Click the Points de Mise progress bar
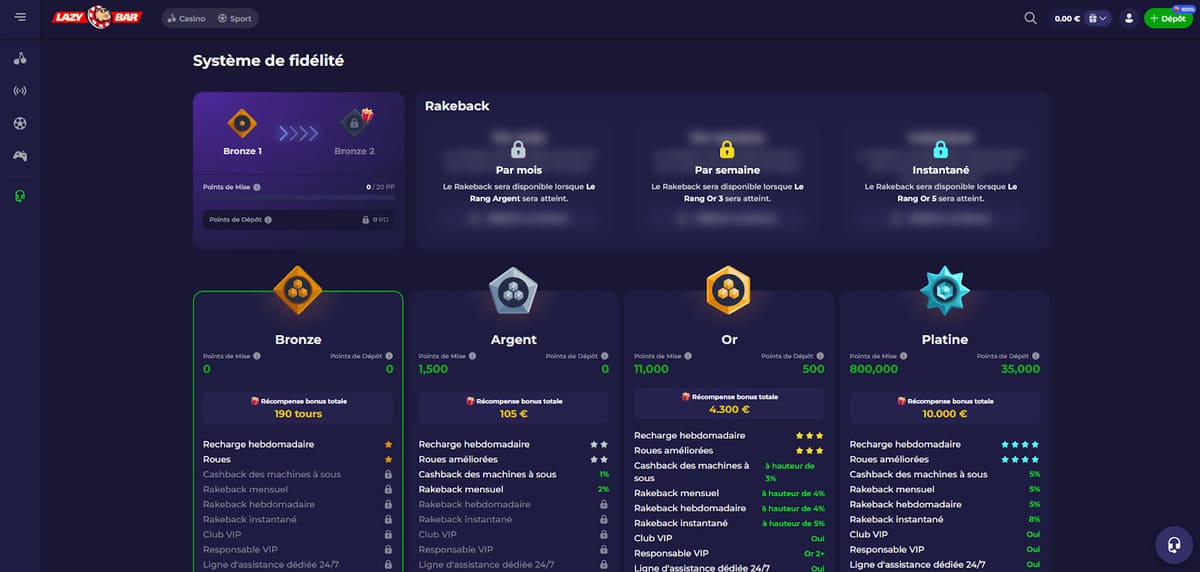This screenshot has height=572, width=1200. pyautogui.click(x=298, y=197)
